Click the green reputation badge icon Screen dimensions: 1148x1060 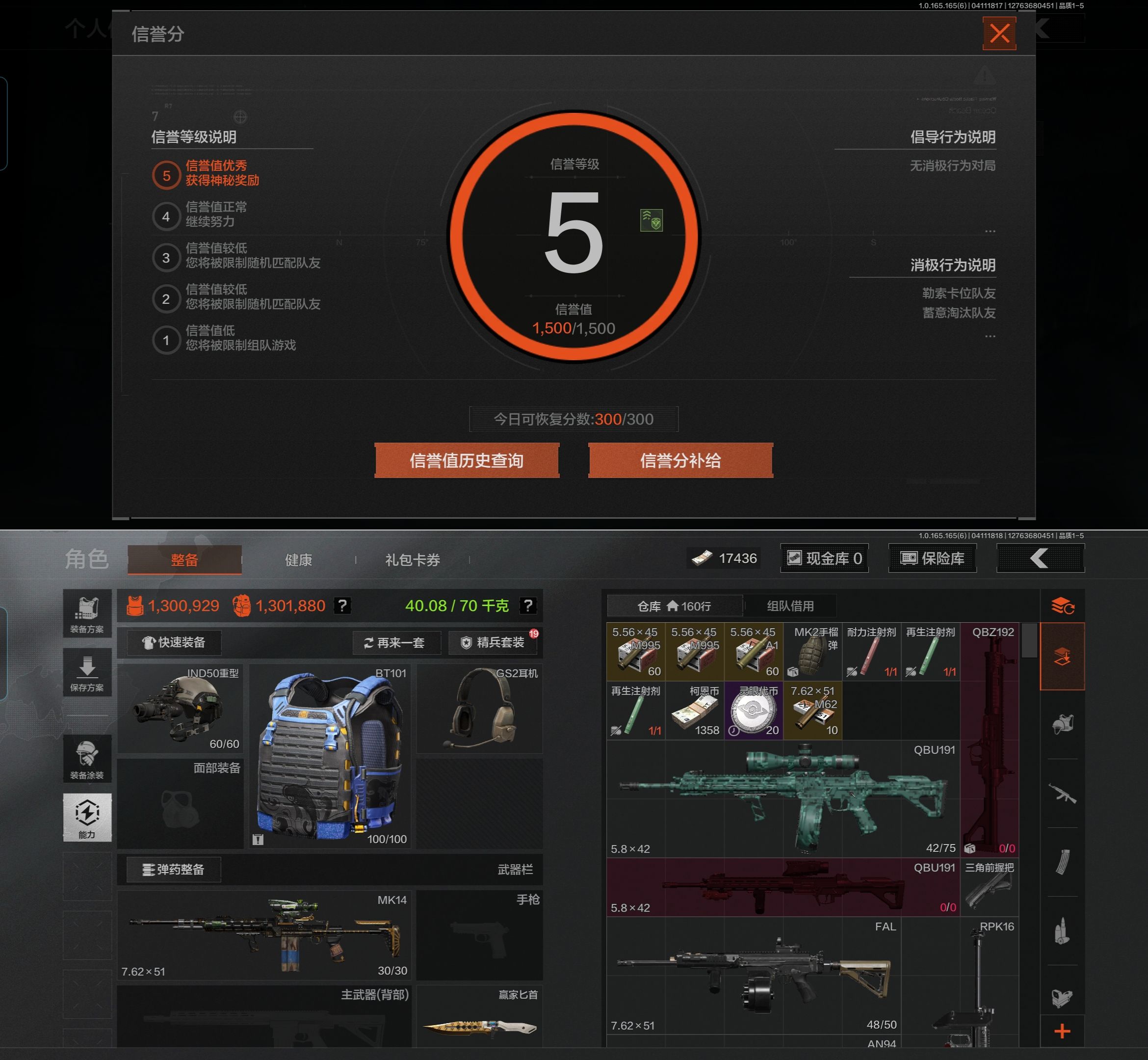(x=652, y=220)
